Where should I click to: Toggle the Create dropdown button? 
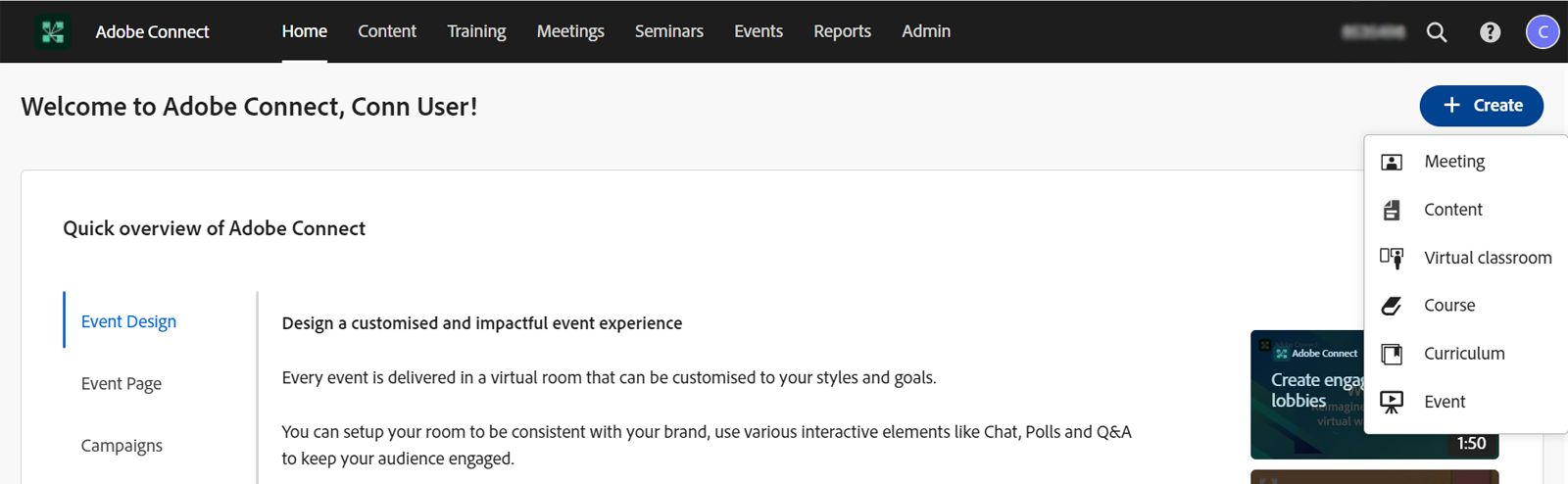click(1481, 106)
